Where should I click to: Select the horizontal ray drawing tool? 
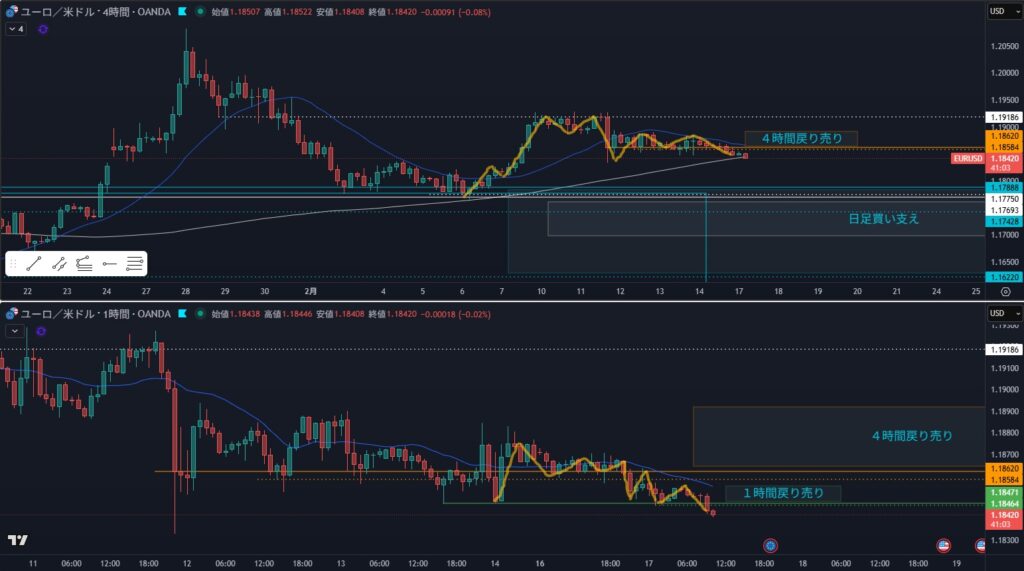point(109,264)
